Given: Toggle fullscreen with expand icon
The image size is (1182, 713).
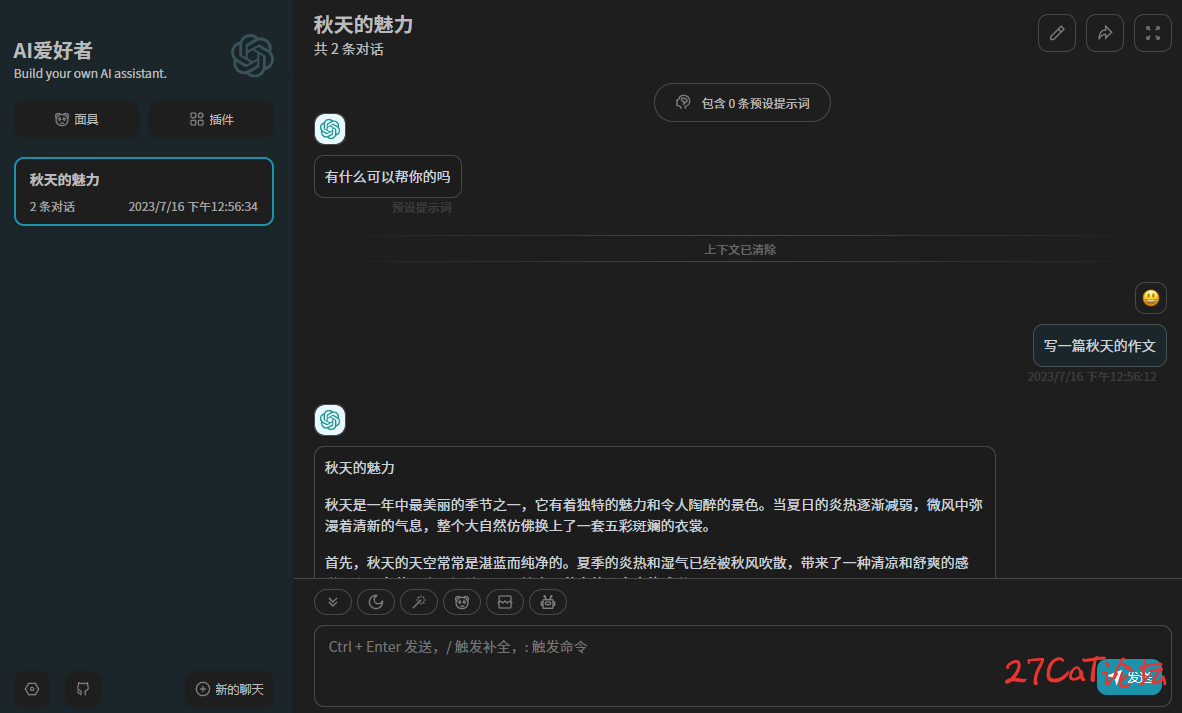Looking at the screenshot, I should (1153, 33).
